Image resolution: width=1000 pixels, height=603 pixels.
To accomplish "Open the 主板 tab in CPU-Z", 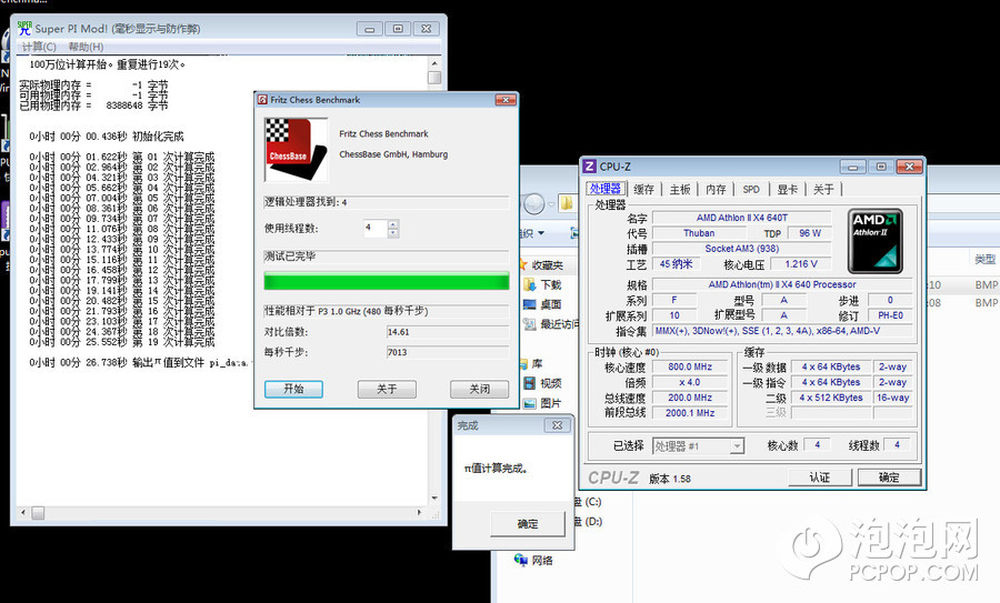I will pos(680,189).
